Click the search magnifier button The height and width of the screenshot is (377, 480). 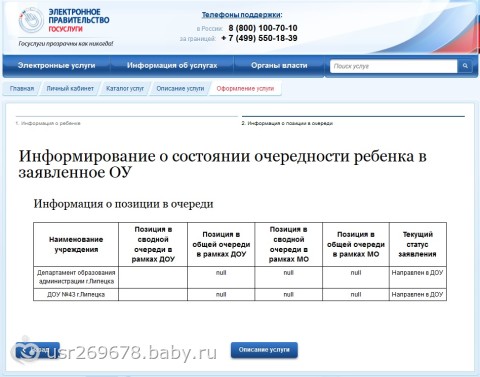coord(465,66)
